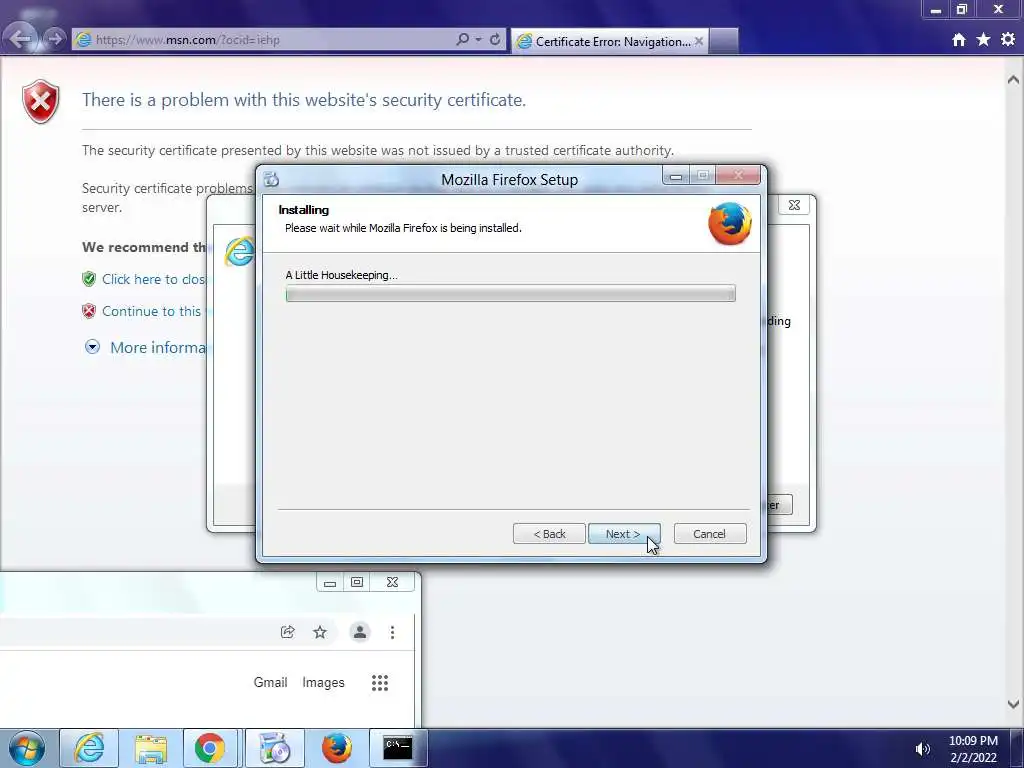Close the dialog behind Firefox Setup
Image resolution: width=1024 pixels, height=768 pixels.
794,205
